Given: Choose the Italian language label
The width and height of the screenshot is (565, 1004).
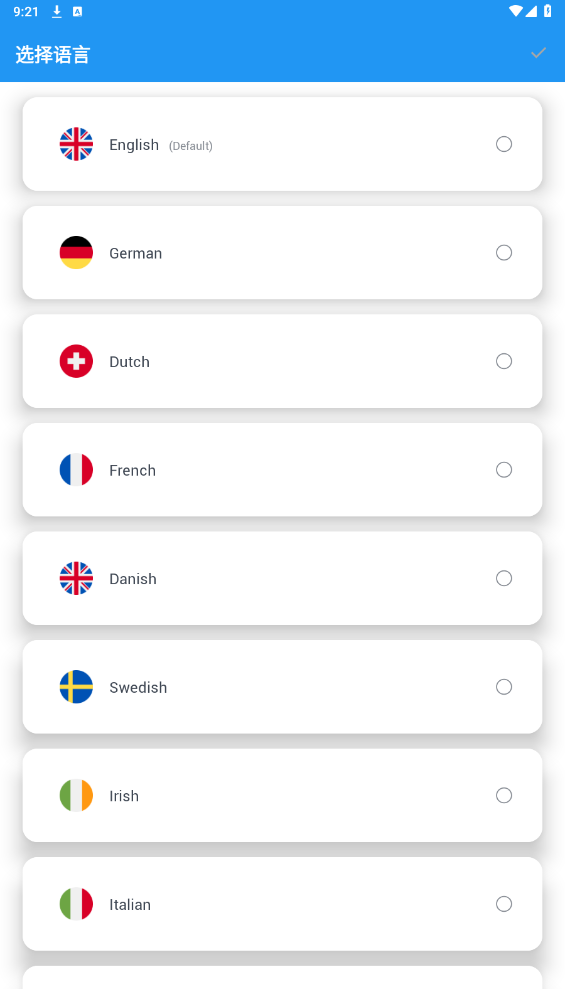Looking at the screenshot, I should pyautogui.click(x=130, y=904).
